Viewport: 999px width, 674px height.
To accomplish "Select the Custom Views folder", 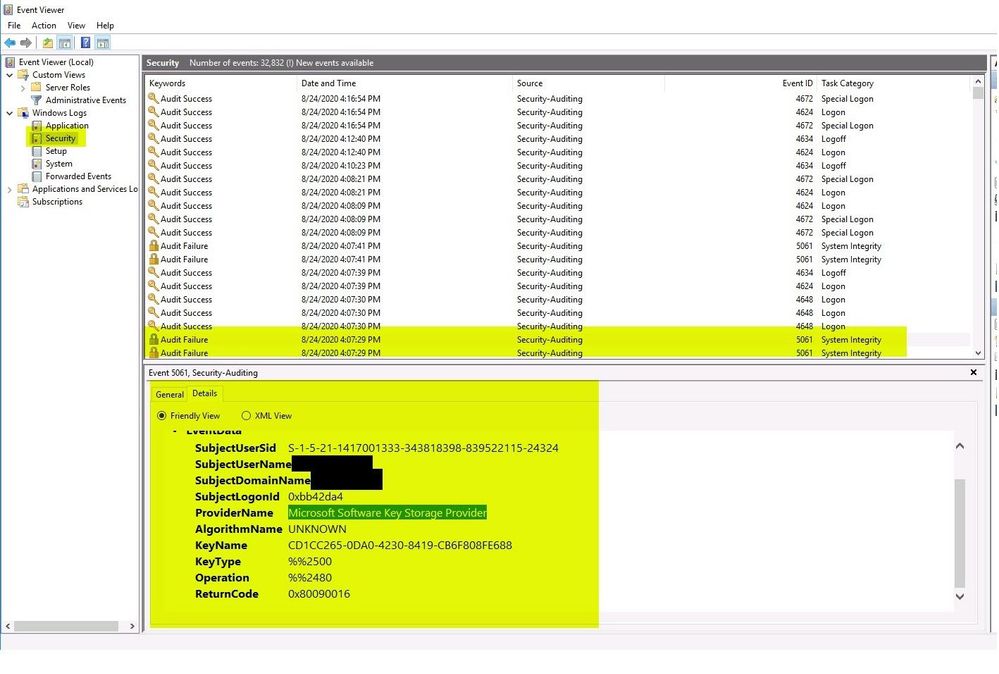I will [x=59, y=75].
